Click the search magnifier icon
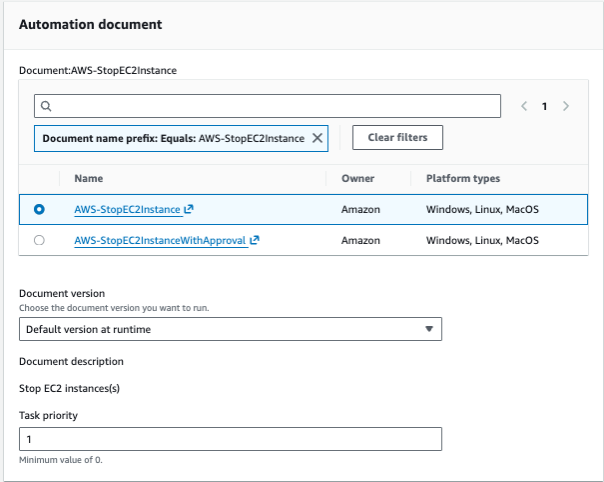The image size is (604, 482). tap(46, 106)
